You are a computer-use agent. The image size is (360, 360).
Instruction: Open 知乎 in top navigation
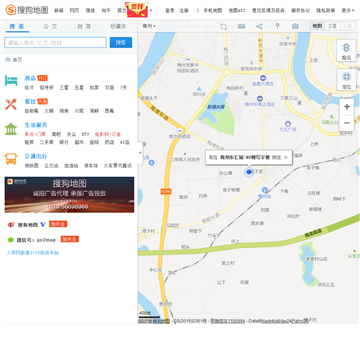coord(106,10)
